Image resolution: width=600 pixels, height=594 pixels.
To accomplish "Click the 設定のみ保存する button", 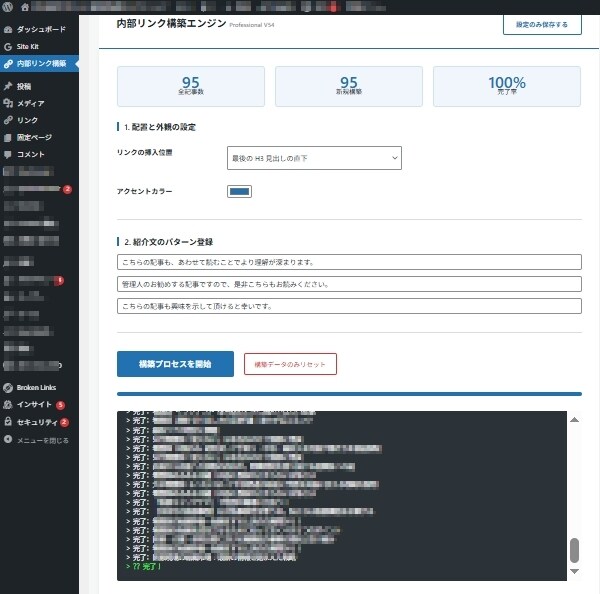I will [542, 24].
